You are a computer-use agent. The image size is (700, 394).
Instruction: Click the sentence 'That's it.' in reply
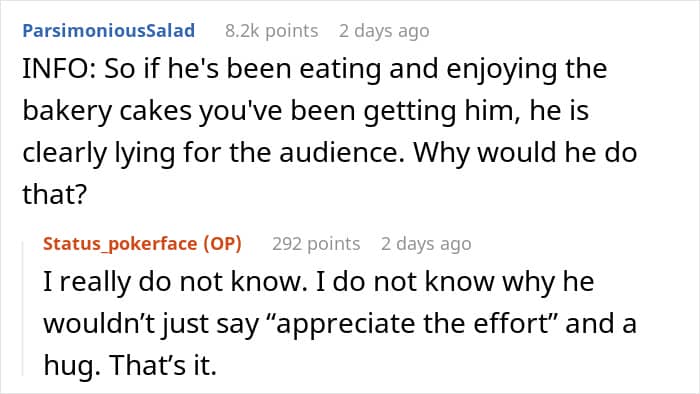(x=163, y=365)
